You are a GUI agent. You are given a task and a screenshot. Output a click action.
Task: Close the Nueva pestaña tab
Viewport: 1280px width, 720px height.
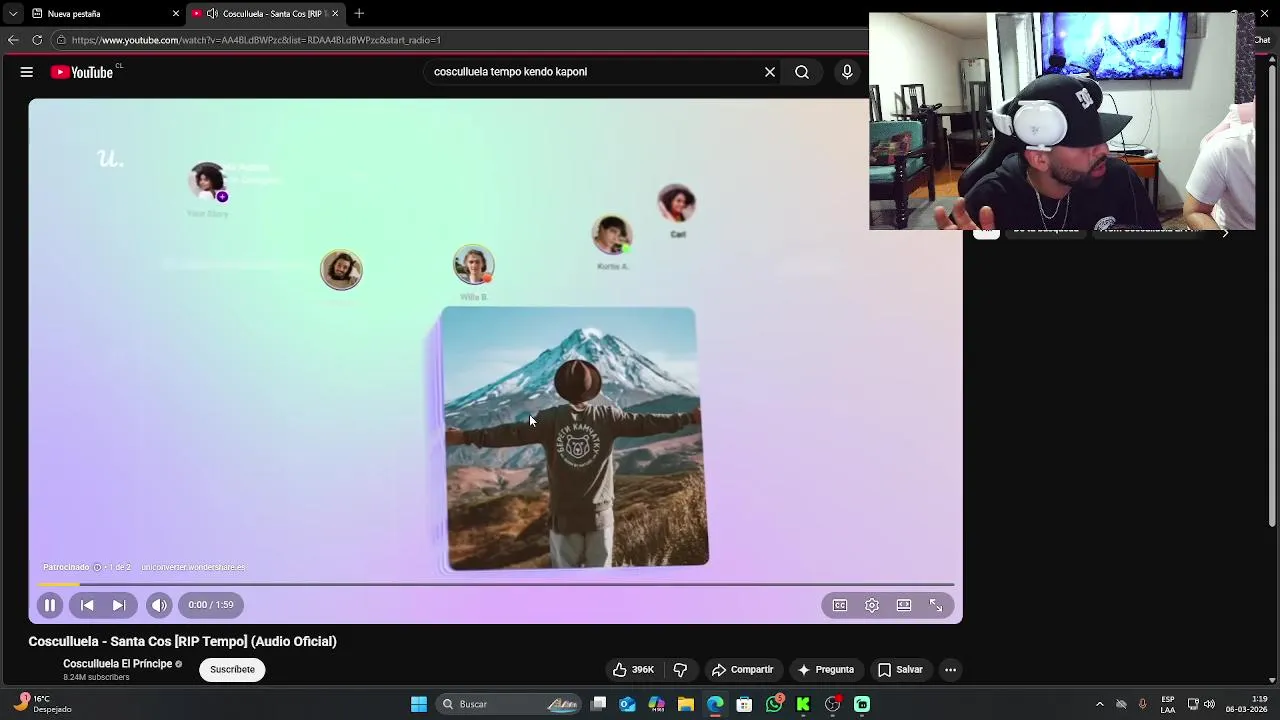[176, 14]
